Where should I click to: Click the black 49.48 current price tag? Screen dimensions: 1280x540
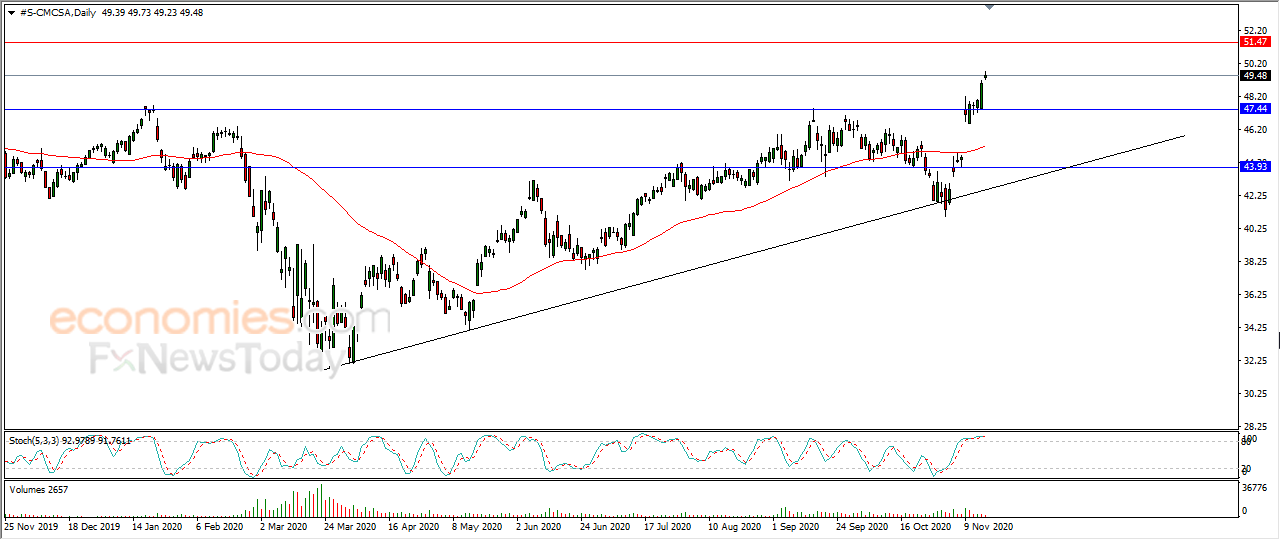1254,75
